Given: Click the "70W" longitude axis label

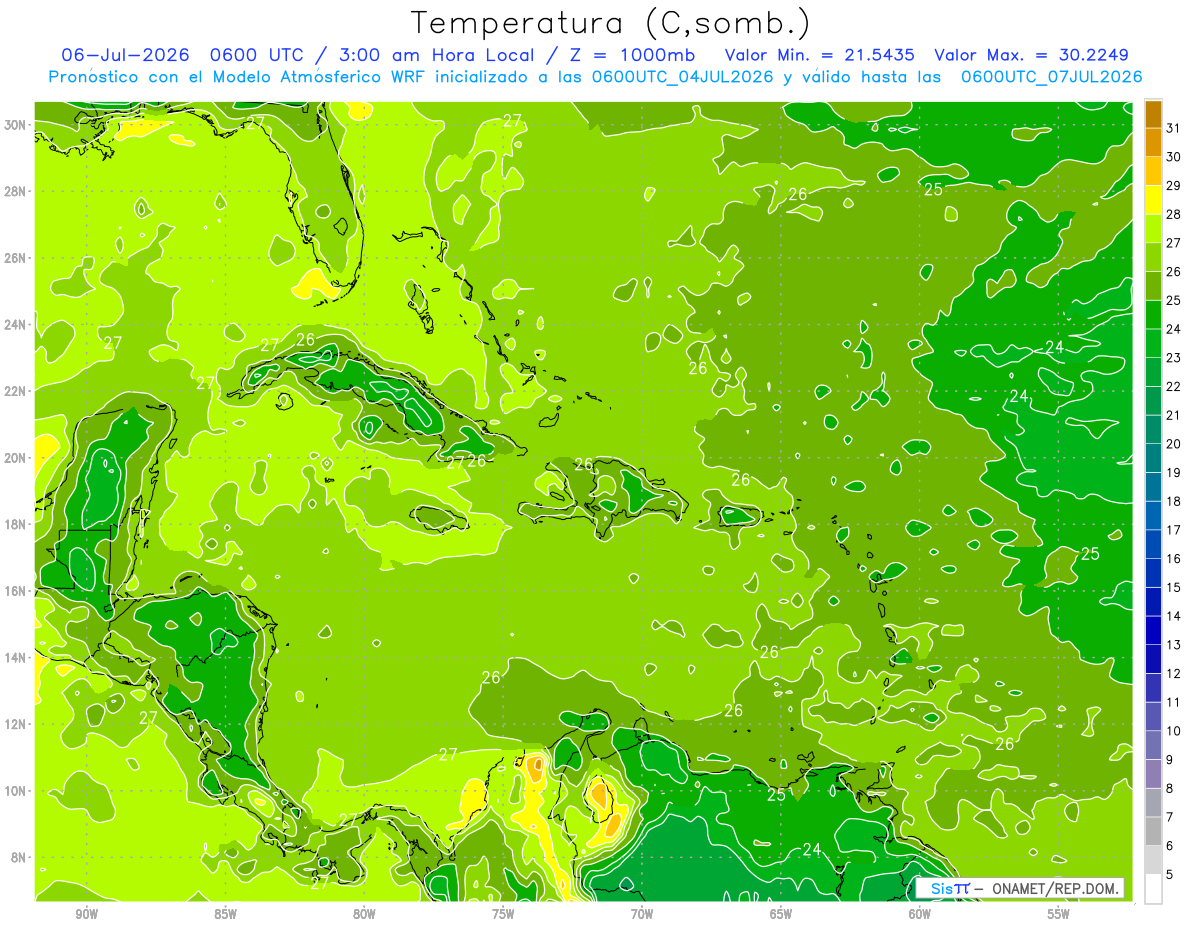Looking at the screenshot, I should tap(642, 913).
